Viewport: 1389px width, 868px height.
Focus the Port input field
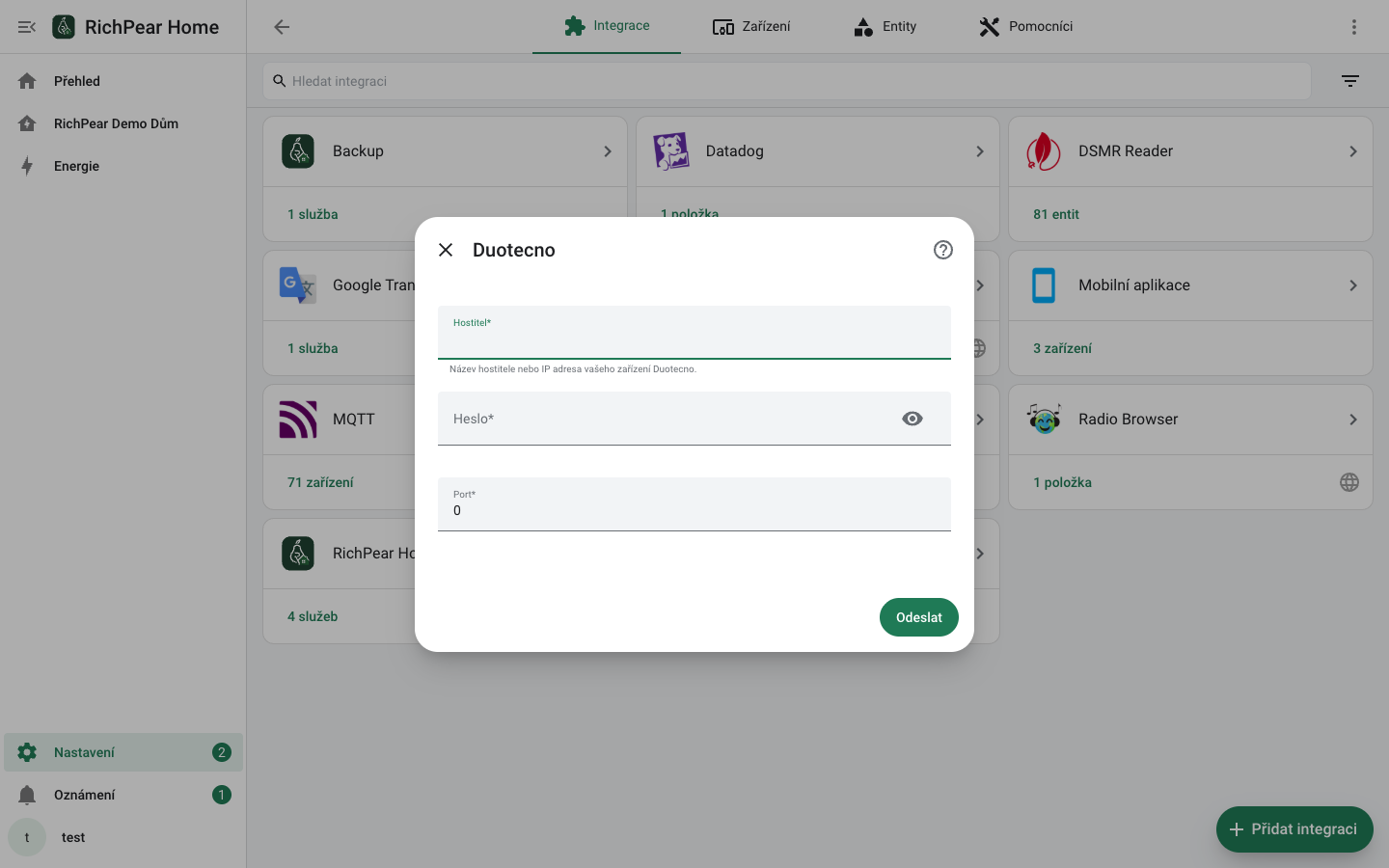(x=694, y=504)
